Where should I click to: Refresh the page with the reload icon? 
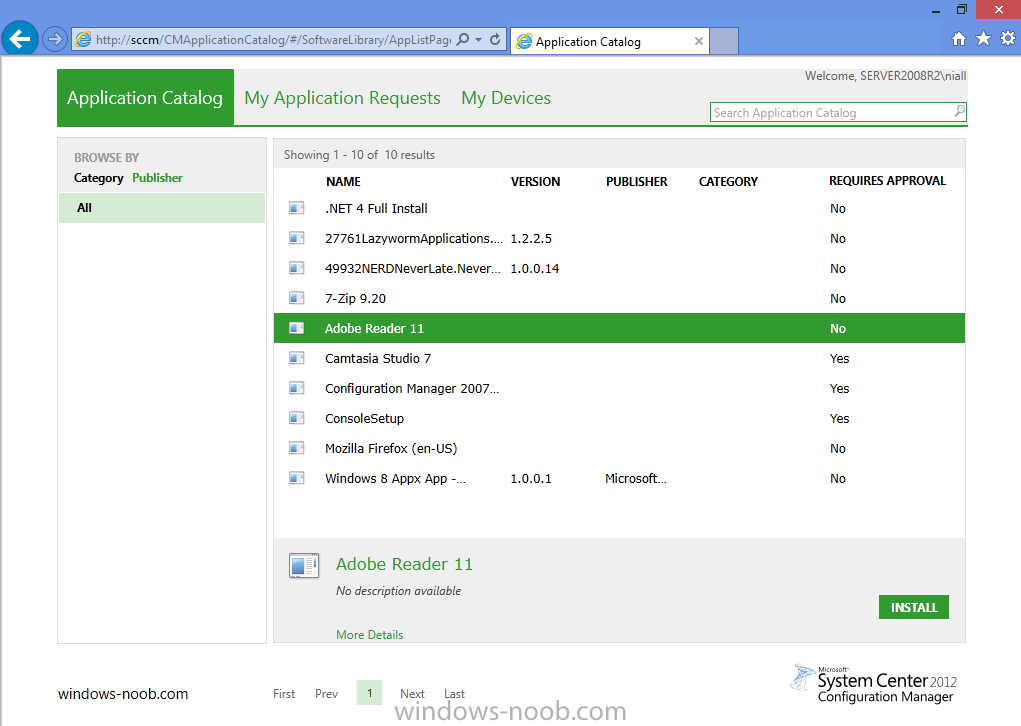[495, 40]
